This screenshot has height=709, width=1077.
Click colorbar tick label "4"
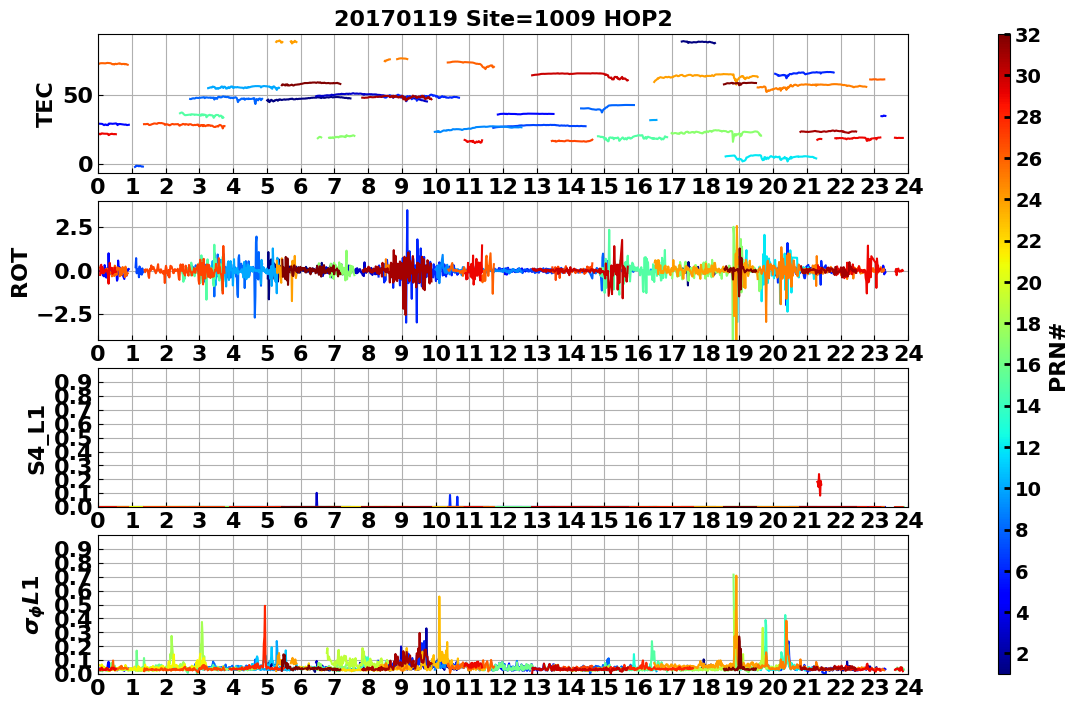(x=1022, y=612)
